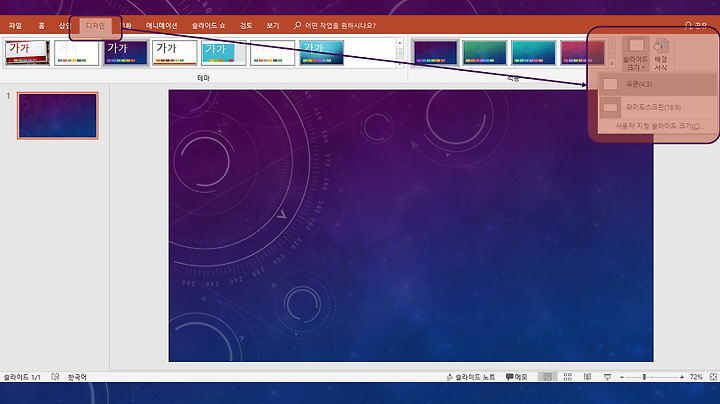Fit slide to current window icon

coord(713,377)
